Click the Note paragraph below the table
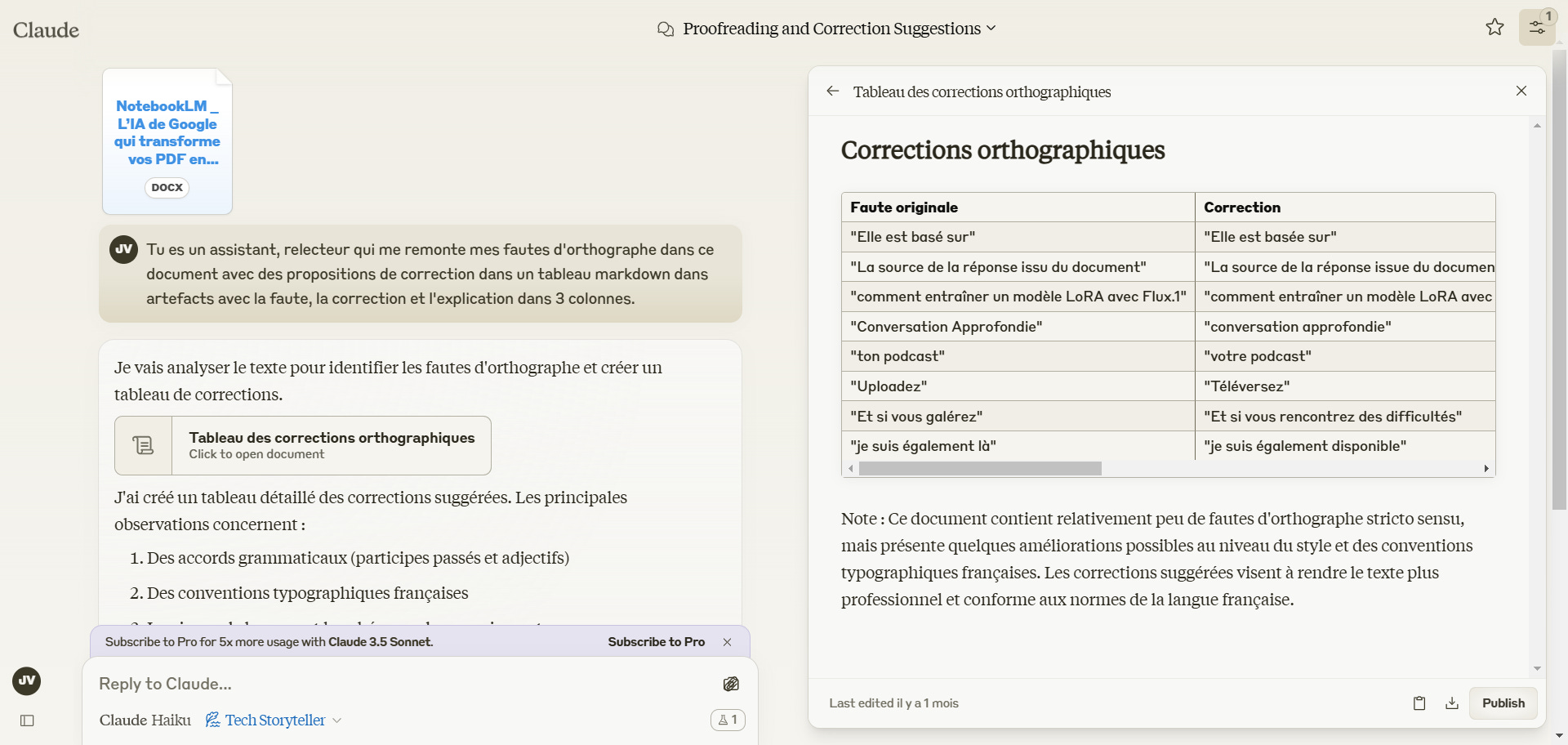 point(1157,559)
